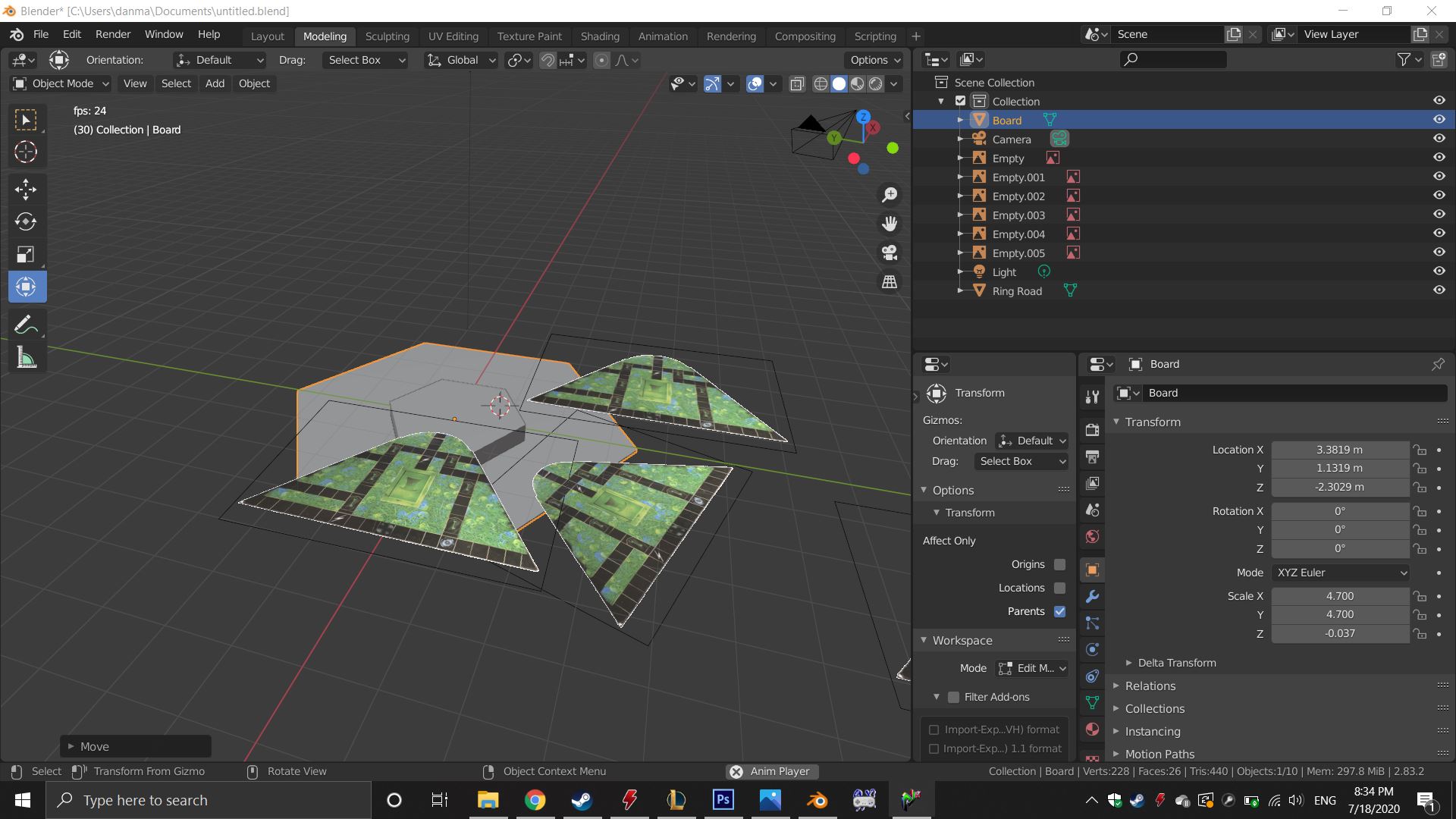1456x819 pixels.
Task: Select the Scale tool
Action: [x=26, y=255]
